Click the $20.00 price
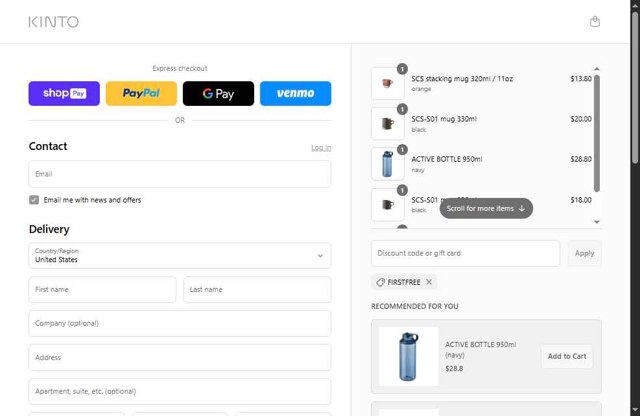This screenshot has height=416, width=640. [x=581, y=119]
